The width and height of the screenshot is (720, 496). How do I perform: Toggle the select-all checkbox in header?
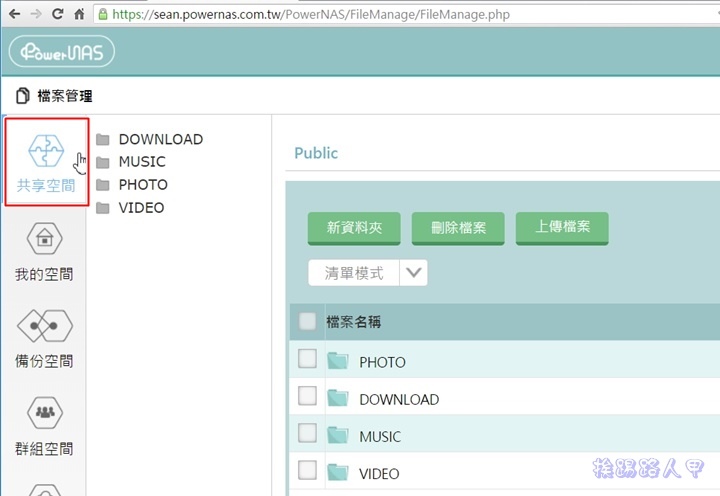click(x=308, y=321)
